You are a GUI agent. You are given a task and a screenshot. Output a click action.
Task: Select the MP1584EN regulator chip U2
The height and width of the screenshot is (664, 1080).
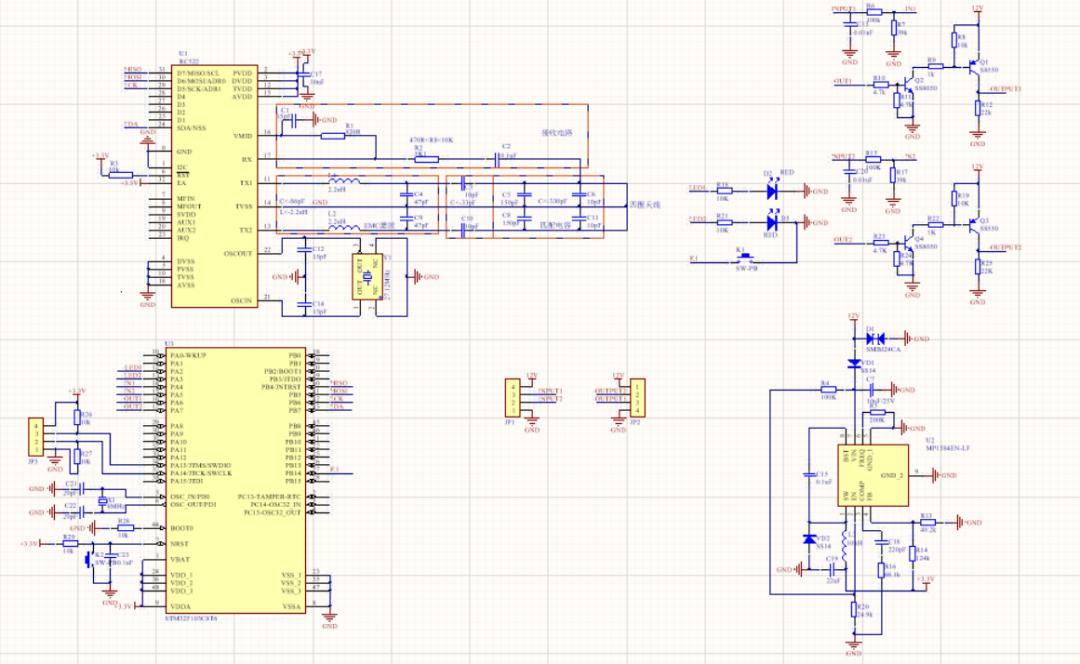[872, 475]
